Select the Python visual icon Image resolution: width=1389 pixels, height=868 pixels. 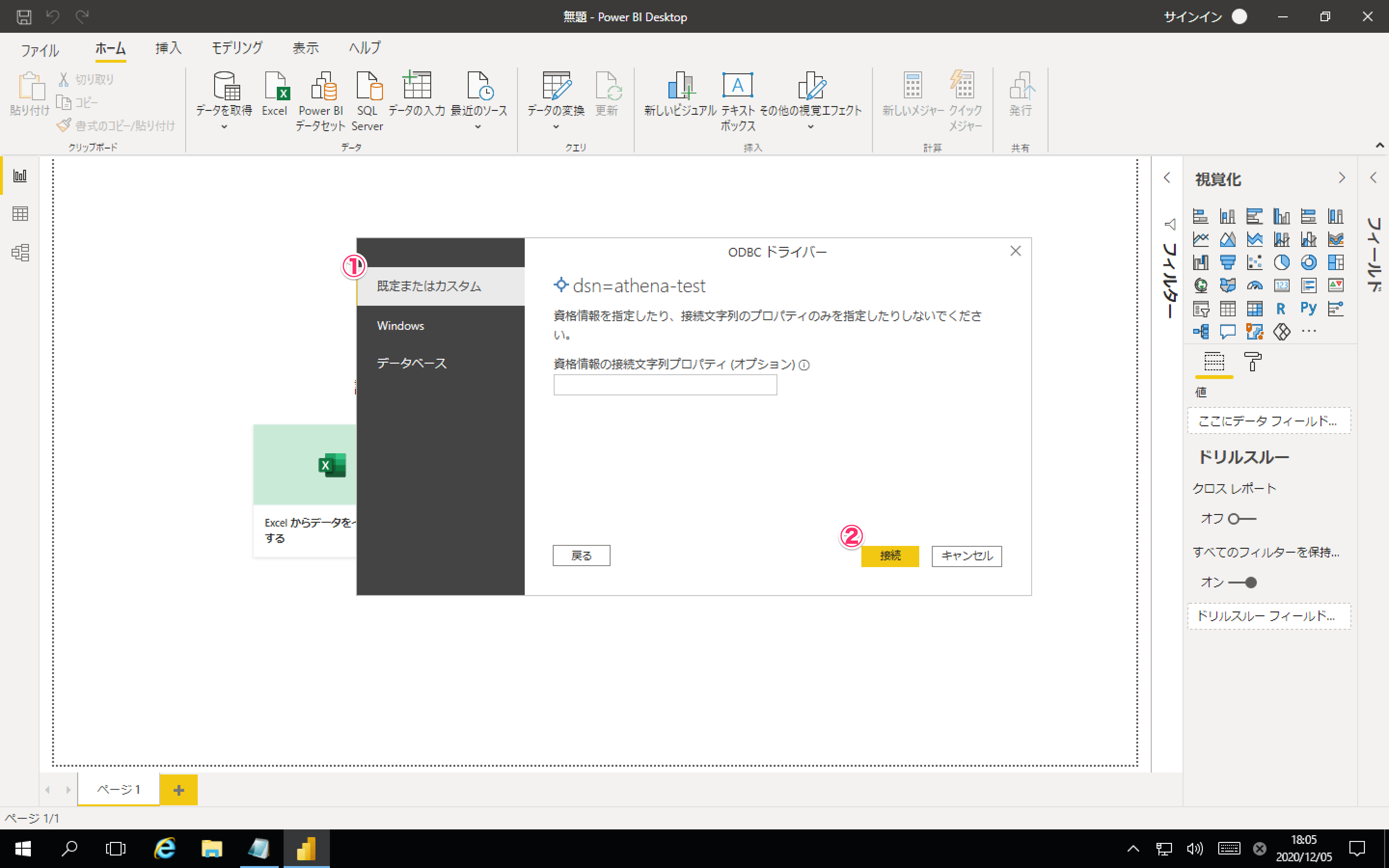pyautogui.click(x=1308, y=309)
